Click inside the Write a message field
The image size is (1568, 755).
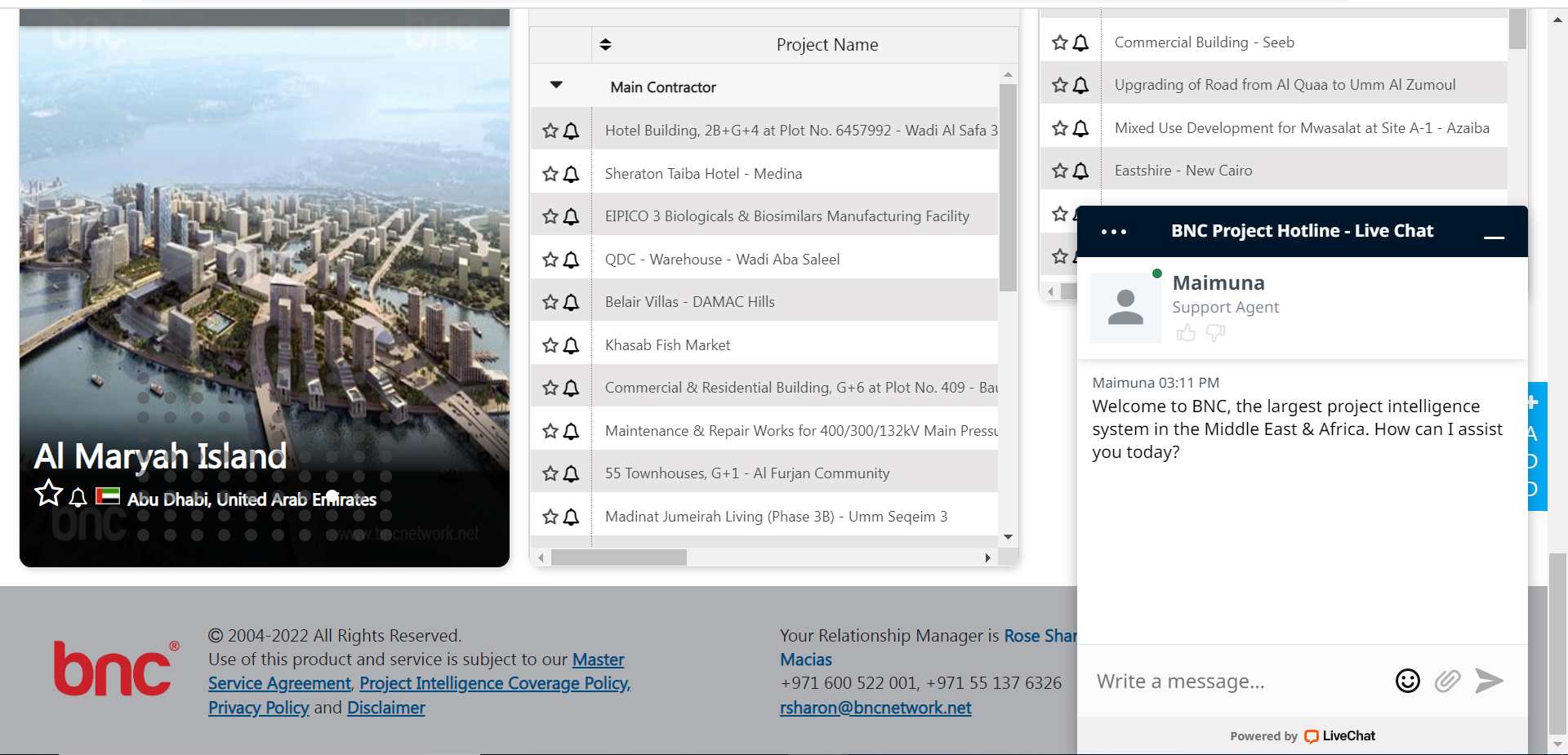[x=1225, y=681]
